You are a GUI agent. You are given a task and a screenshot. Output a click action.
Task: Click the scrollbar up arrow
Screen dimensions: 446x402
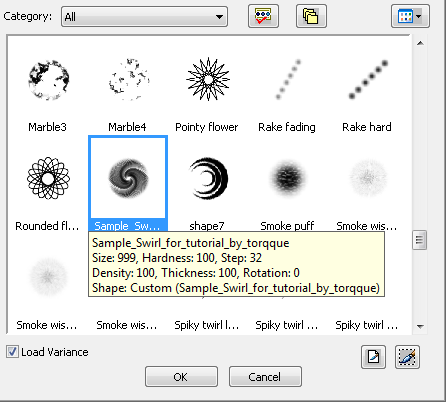pos(420,43)
